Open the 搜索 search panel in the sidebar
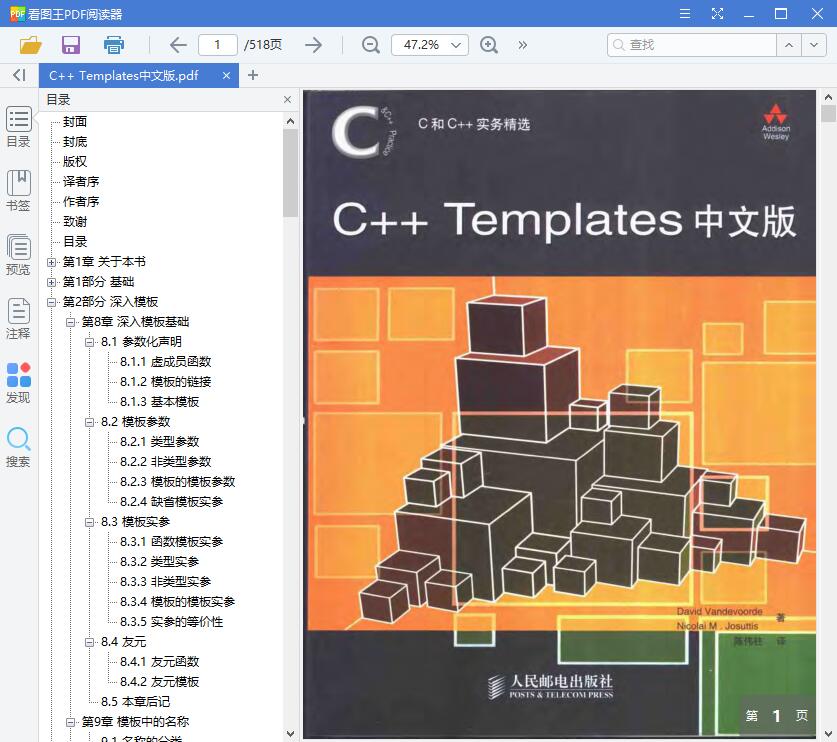The image size is (837, 742). 18,444
